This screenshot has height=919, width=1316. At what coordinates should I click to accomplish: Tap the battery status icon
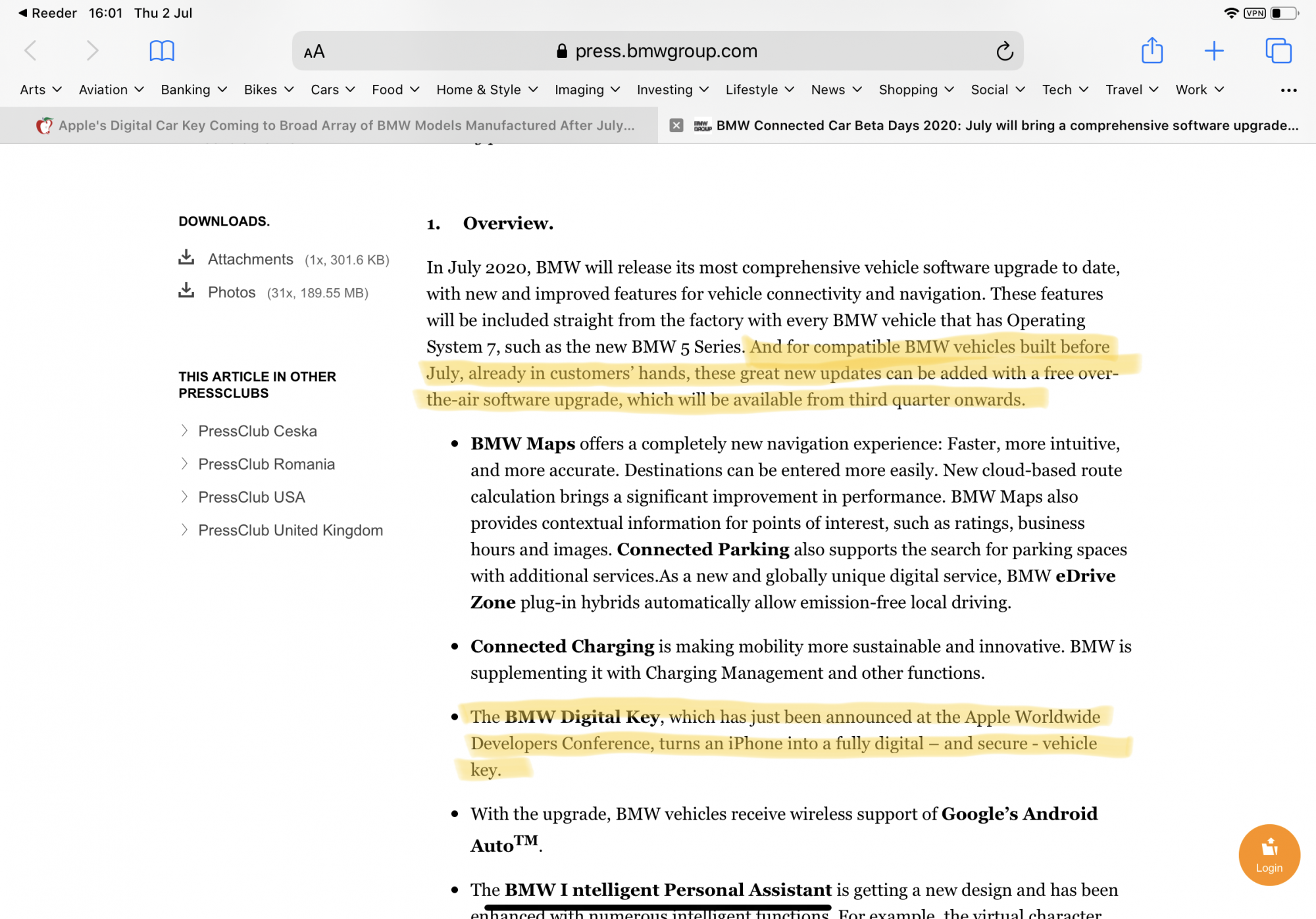pyautogui.click(x=1284, y=13)
